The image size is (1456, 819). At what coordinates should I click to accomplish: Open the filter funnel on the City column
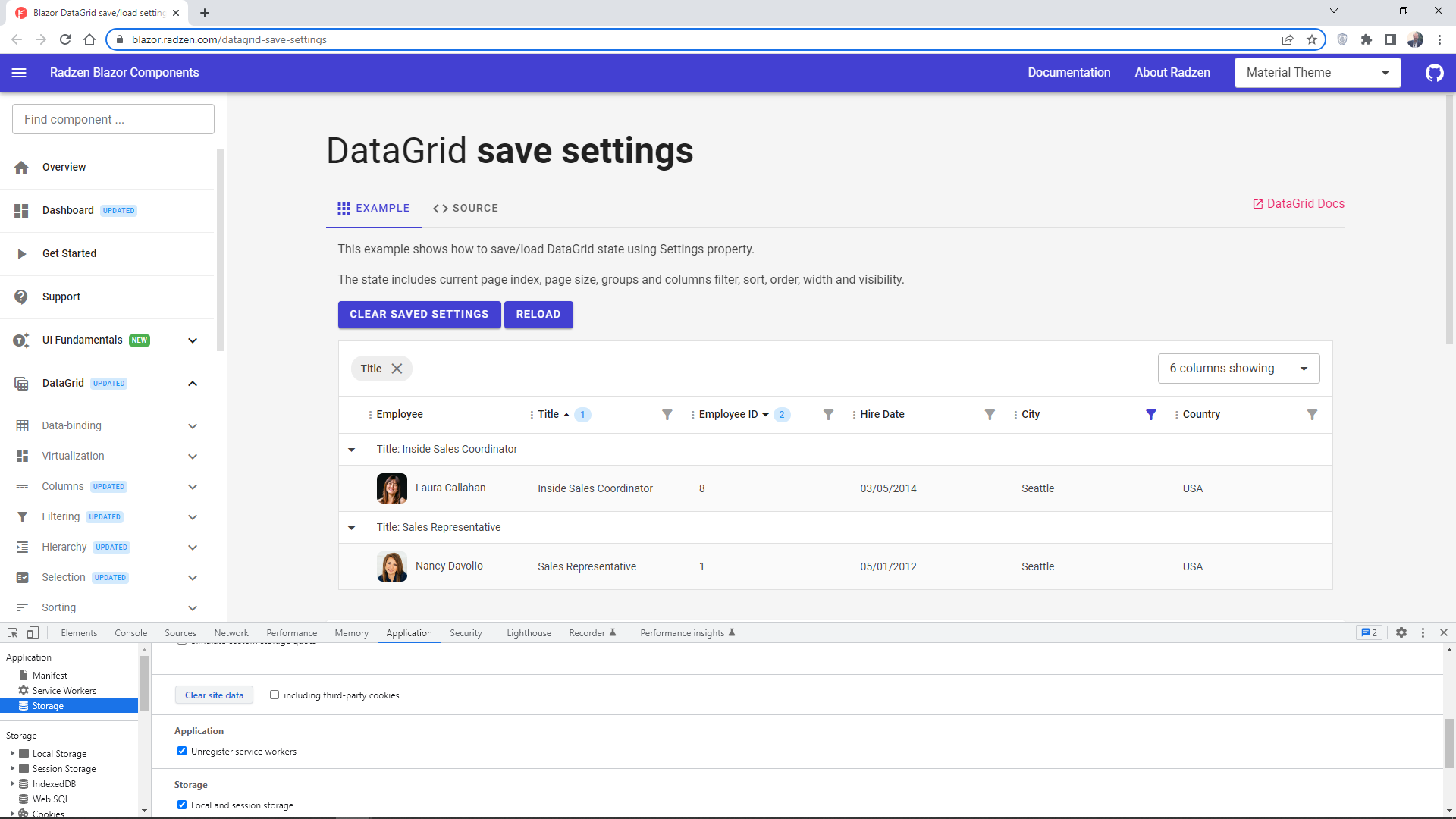click(1151, 415)
